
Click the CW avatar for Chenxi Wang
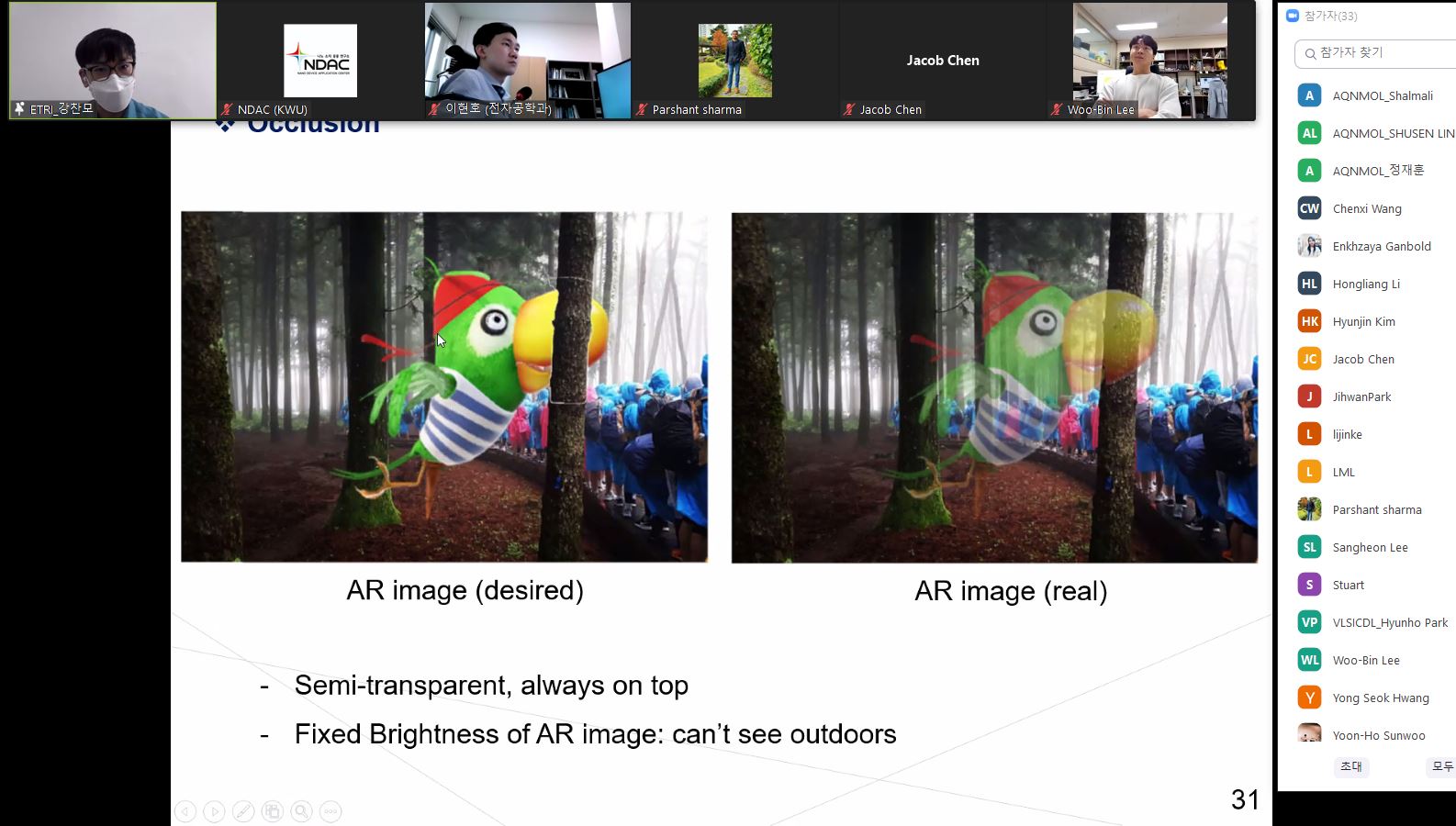(1309, 208)
